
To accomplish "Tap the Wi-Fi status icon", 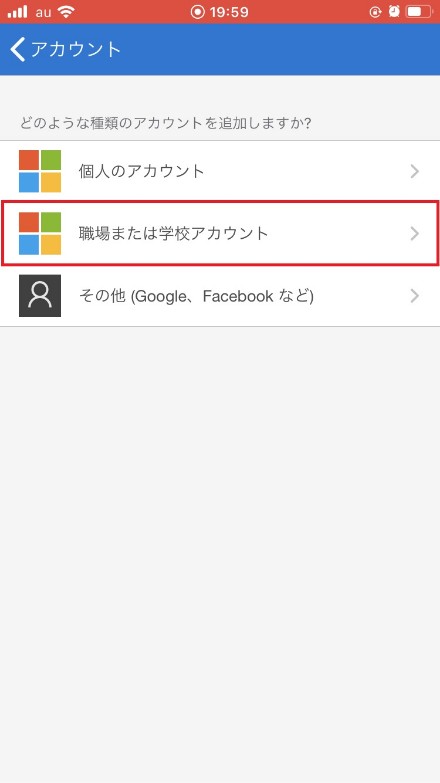I will tap(66, 12).
